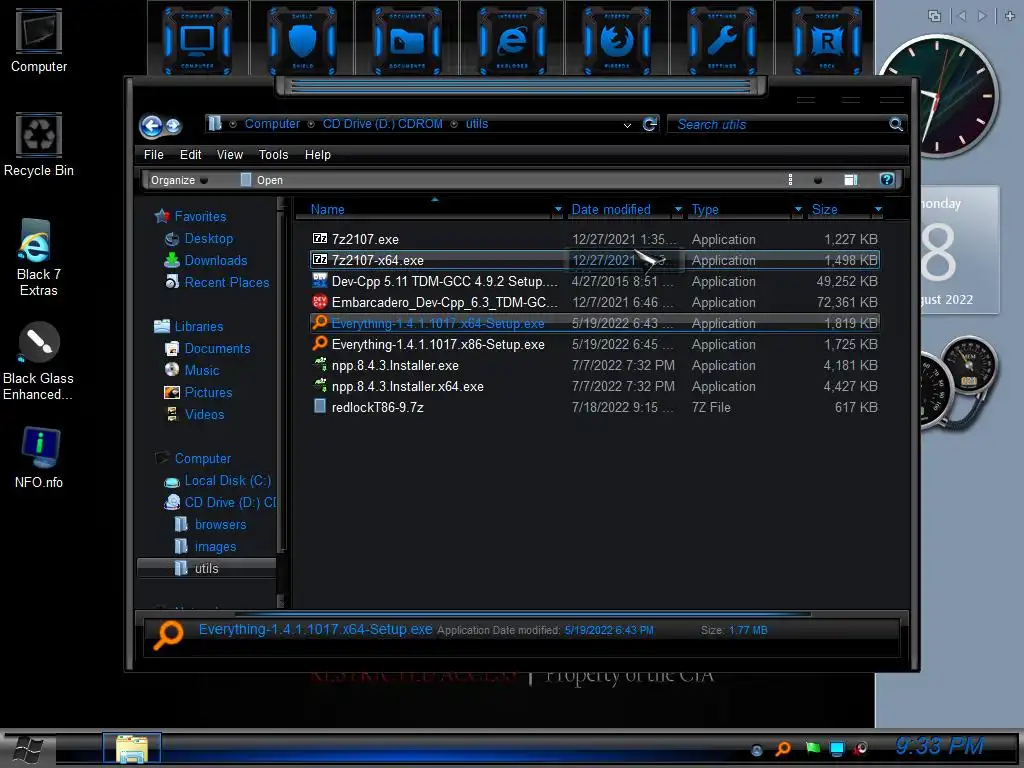Click the R rocket dock icon
Image resolution: width=1024 pixels, height=768 pixels.
point(827,40)
